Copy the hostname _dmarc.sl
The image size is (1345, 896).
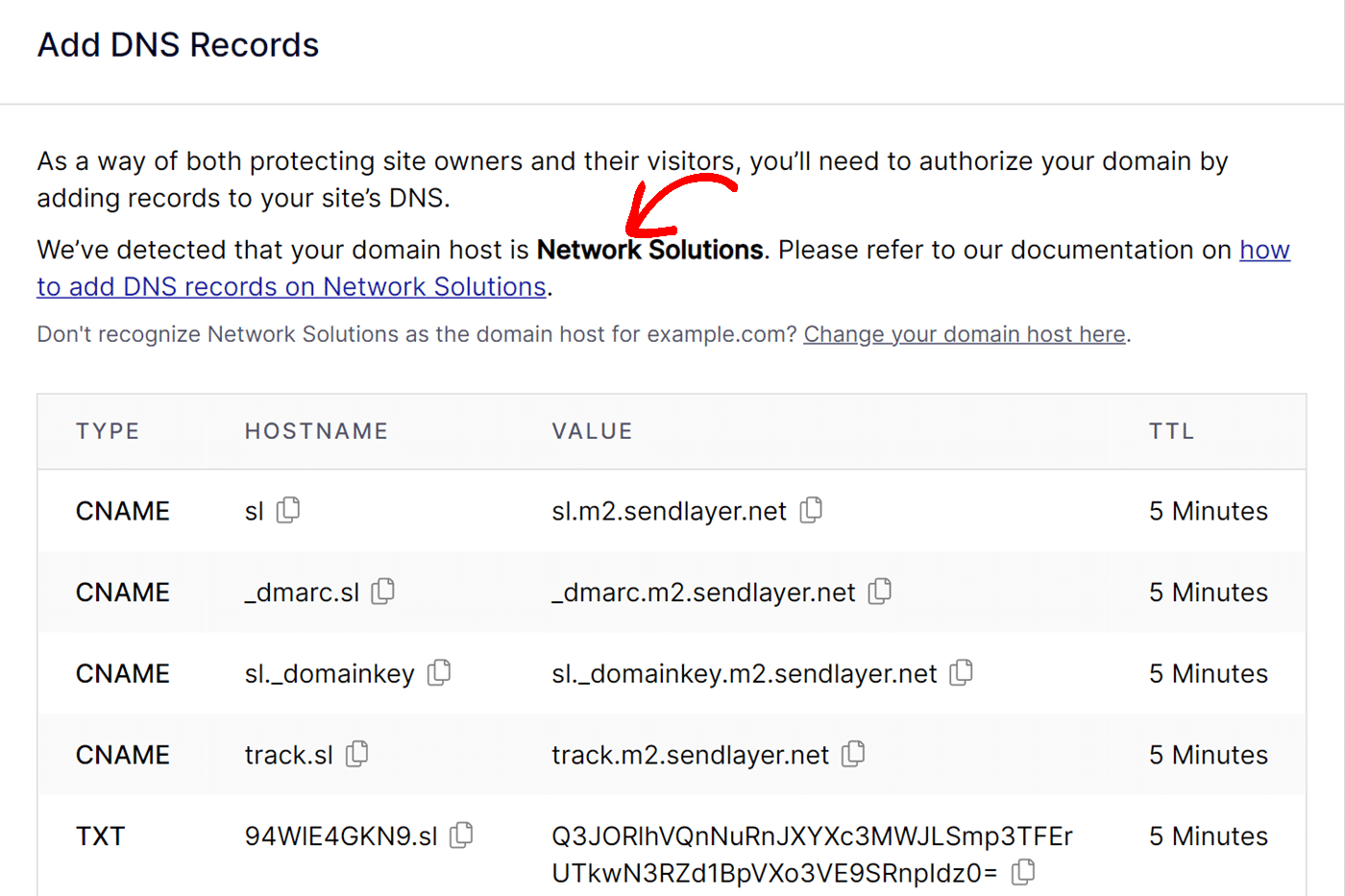pos(381,593)
